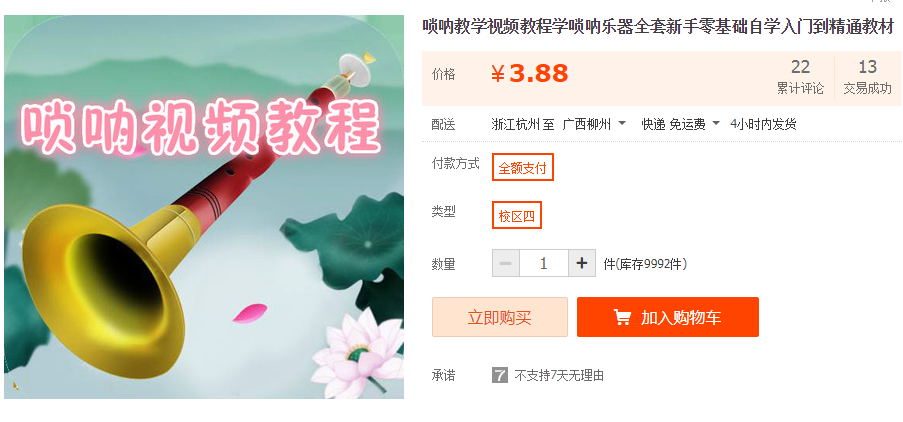Image resolution: width=903 pixels, height=422 pixels.
Task: Click the 加入购物车 add to cart button
Action: (x=668, y=317)
